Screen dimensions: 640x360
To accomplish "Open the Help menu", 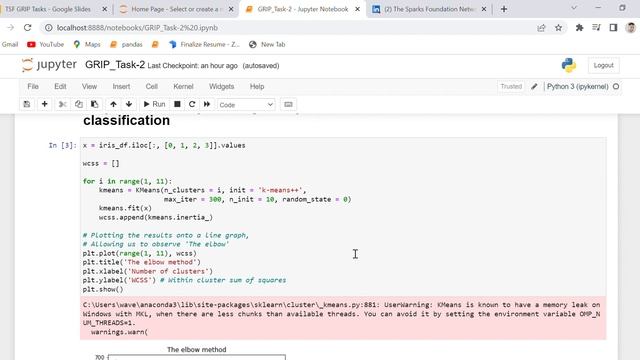I will coord(257,87).
